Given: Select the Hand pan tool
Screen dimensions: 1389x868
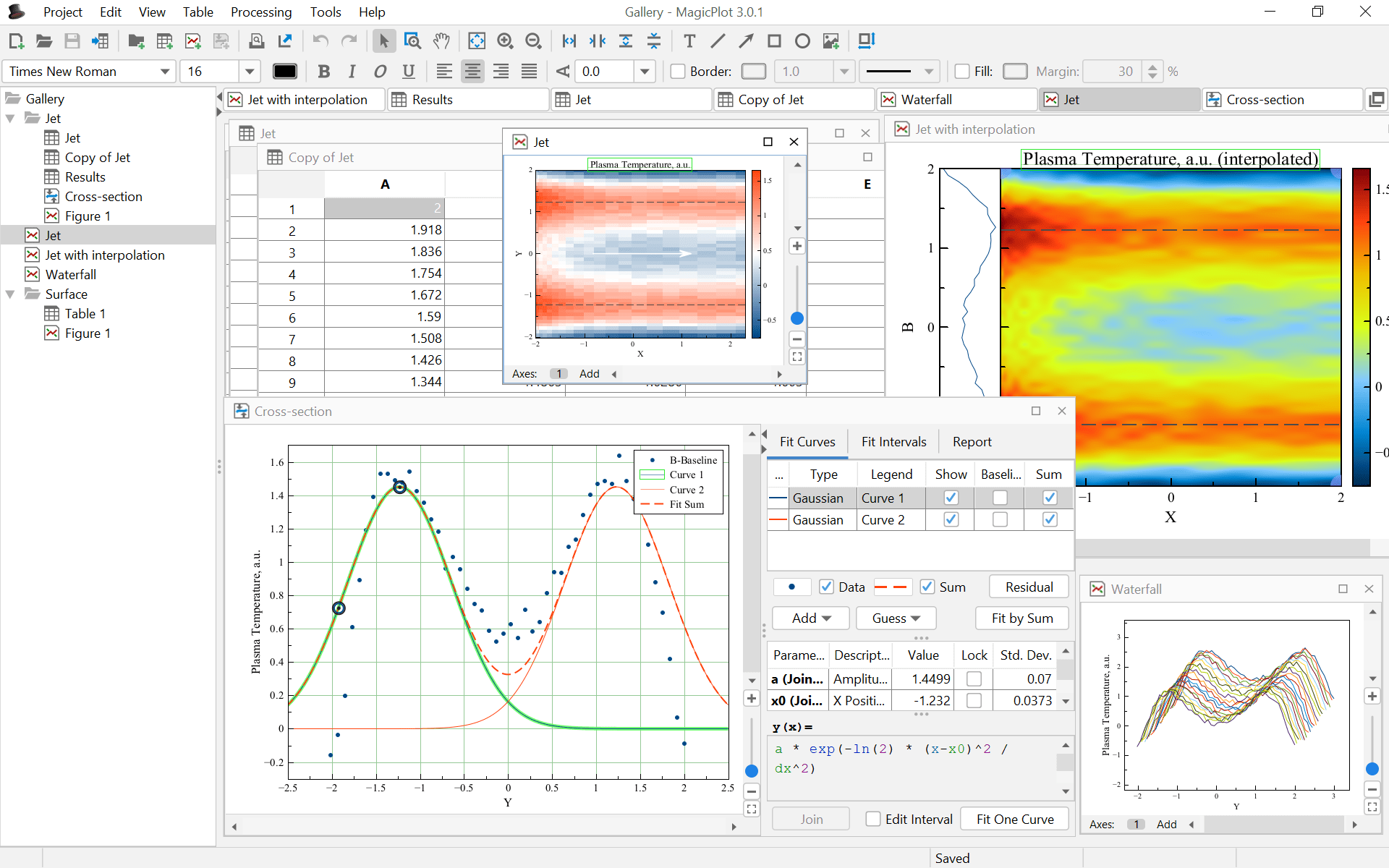Looking at the screenshot, I should pyautogui.click(x=441, y=41).
